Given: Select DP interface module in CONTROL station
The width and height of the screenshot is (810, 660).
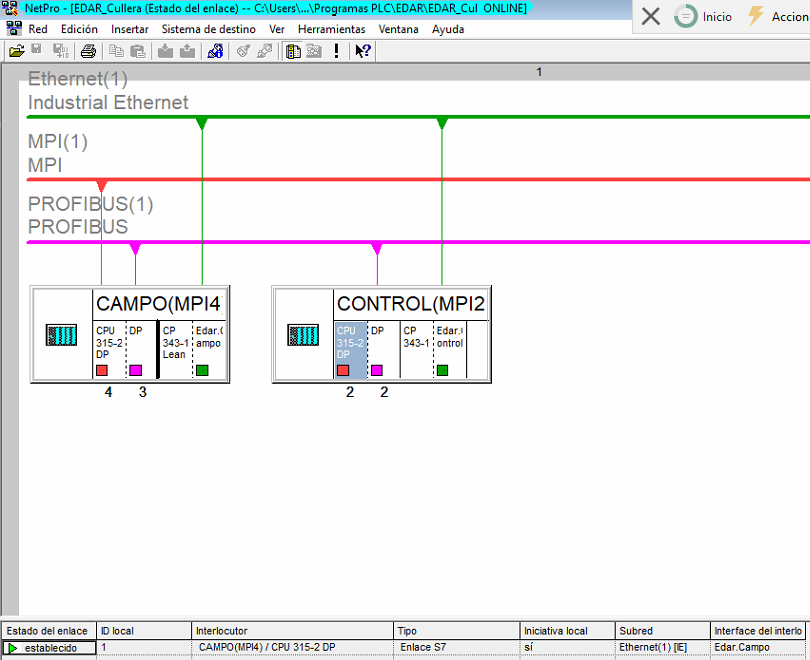Looking at the screenshot, I should [383, 350].
